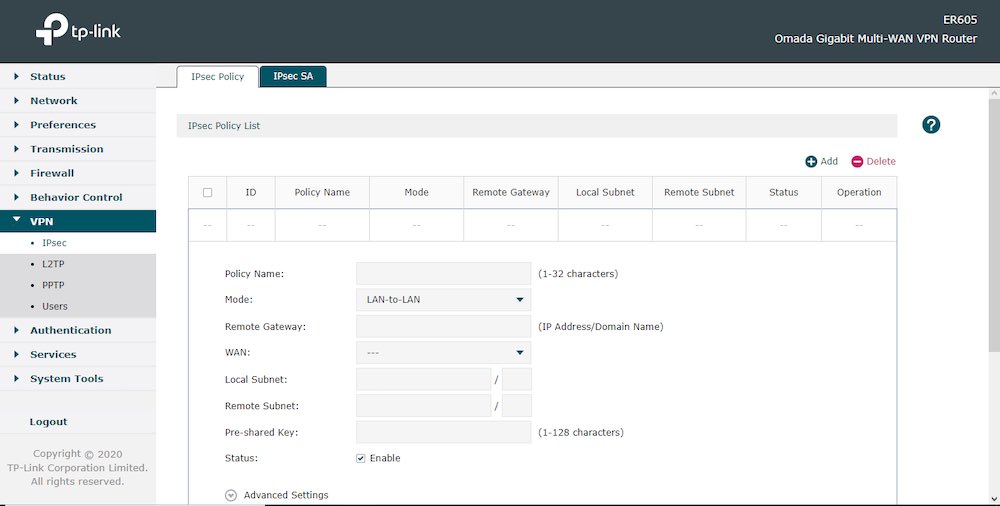
Task: Click the green help question mark icon
Action: (x=931, y=125)
